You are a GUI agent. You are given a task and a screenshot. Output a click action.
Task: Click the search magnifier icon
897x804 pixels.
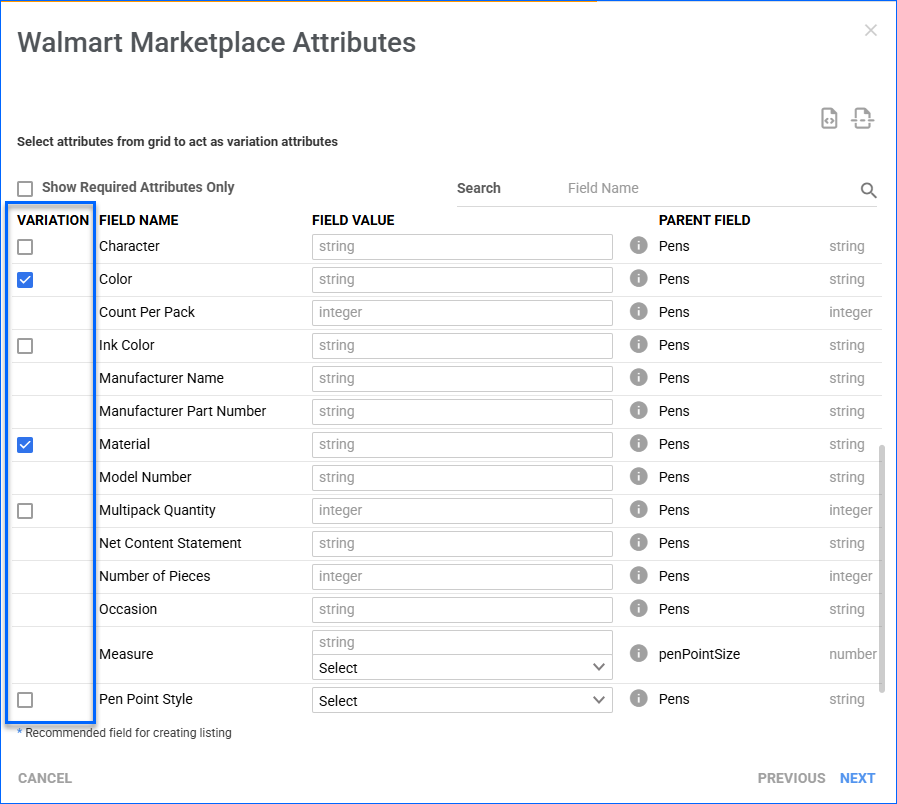[x=868, y=190]
